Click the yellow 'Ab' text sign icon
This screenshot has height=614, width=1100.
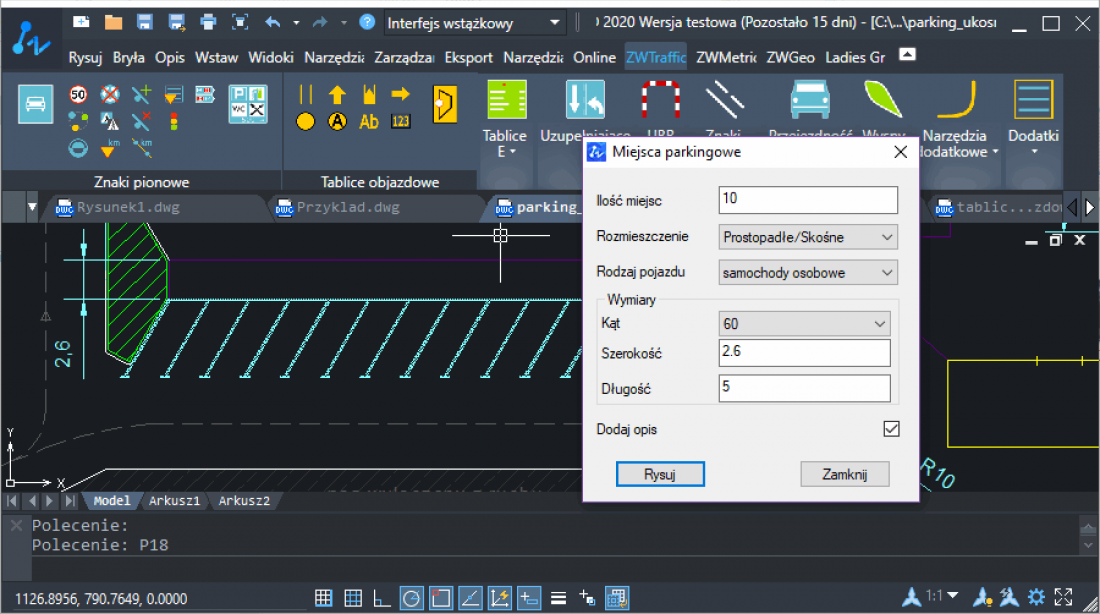coord(369,121)
